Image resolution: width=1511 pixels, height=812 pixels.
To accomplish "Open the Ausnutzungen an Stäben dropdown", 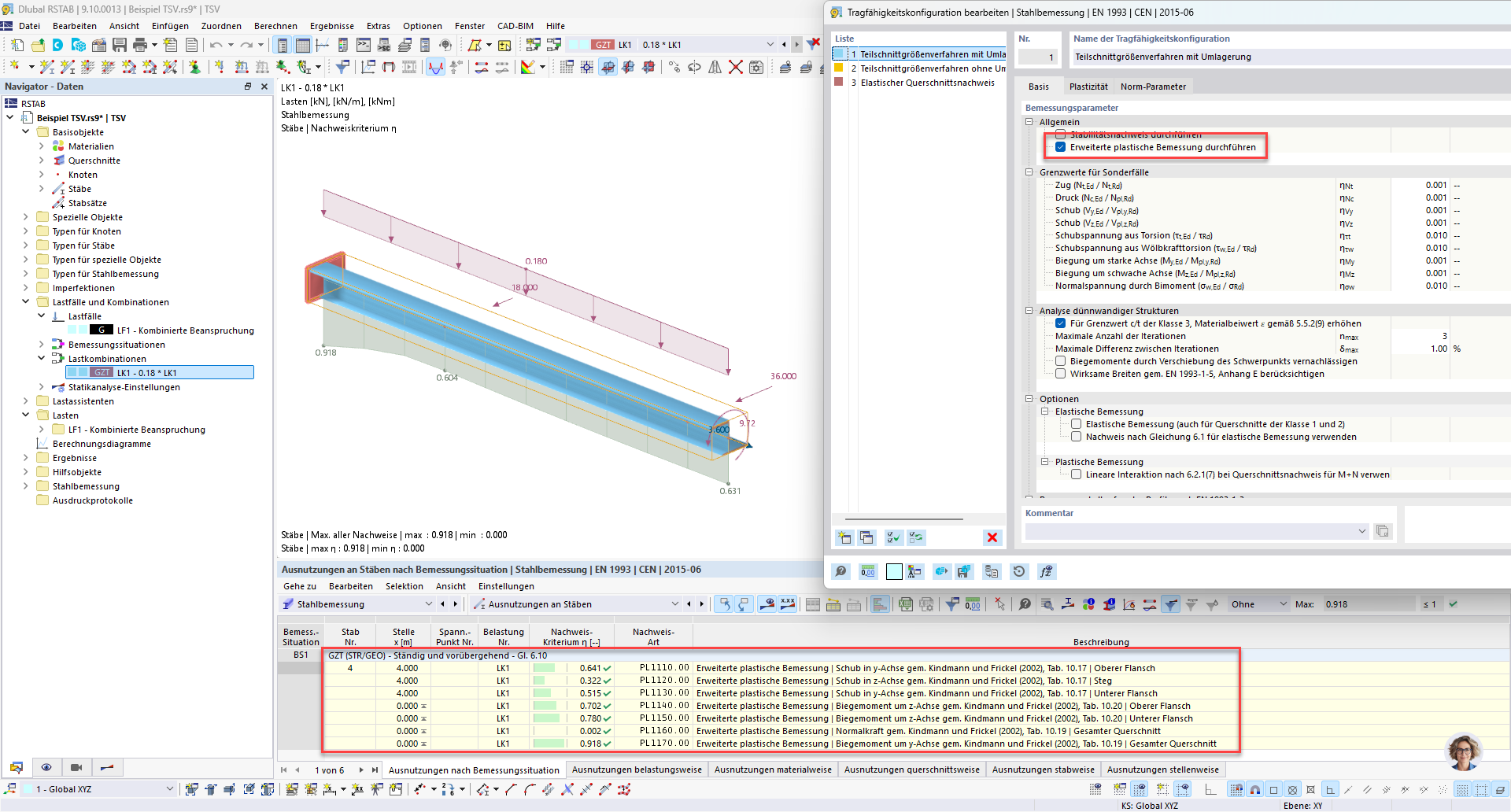I will click(674, 604).
